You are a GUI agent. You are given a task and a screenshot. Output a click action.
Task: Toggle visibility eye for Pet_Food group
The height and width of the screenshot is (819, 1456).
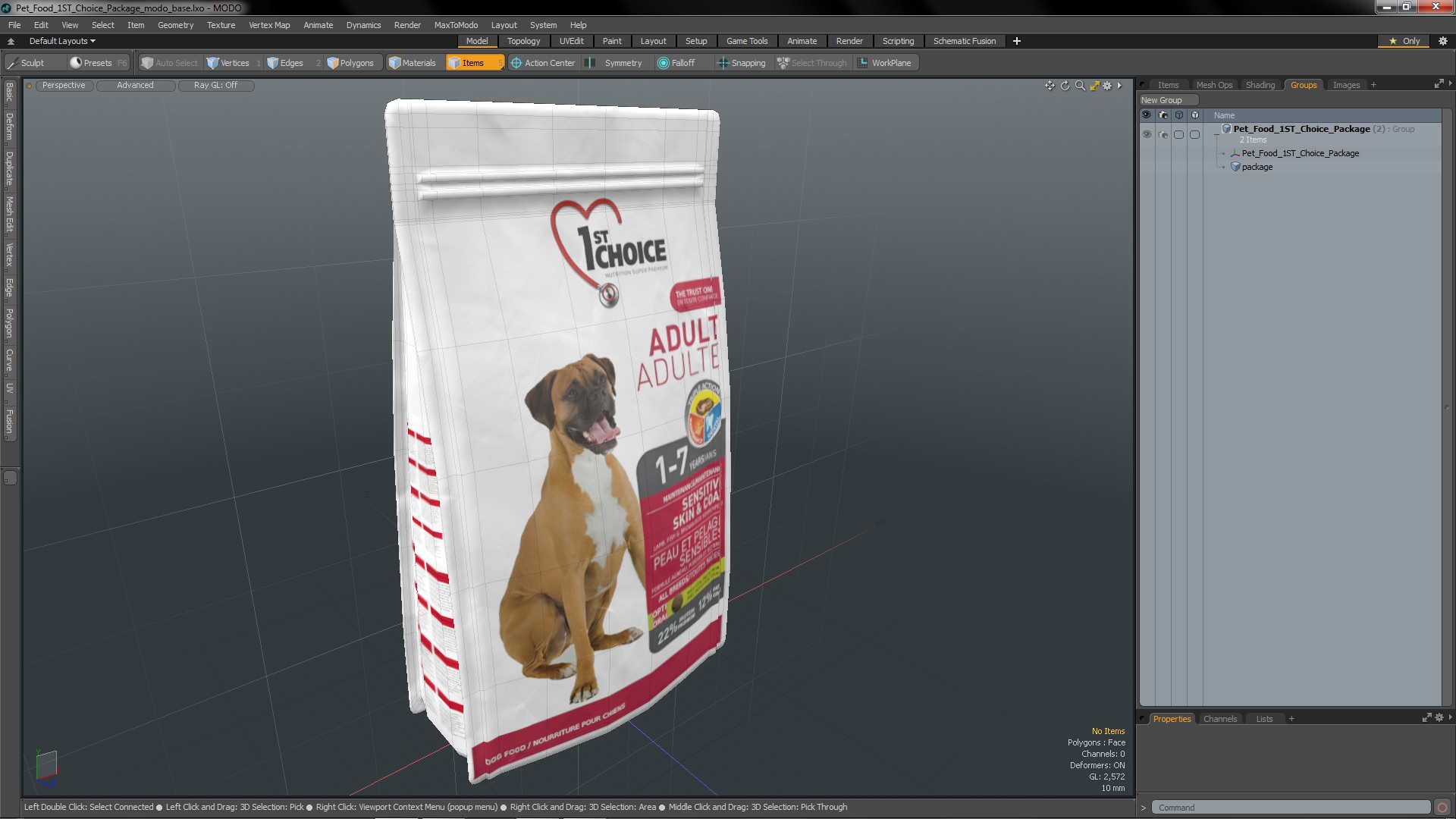pyautogui.click(x=1147, y=134)
